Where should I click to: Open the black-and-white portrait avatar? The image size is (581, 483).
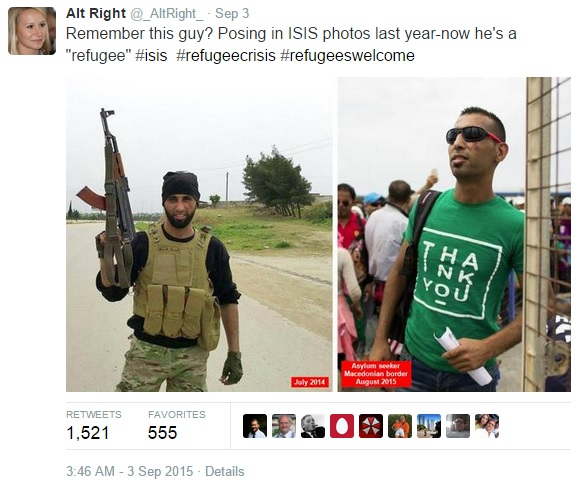[313, 426]
